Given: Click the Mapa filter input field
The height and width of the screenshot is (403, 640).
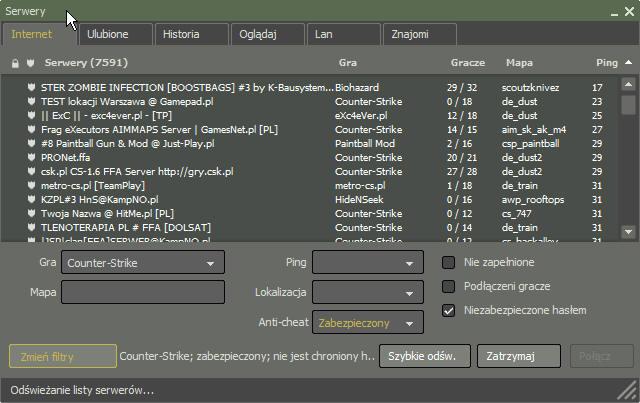Looking at the screenshot, I should tap(143, 292).
